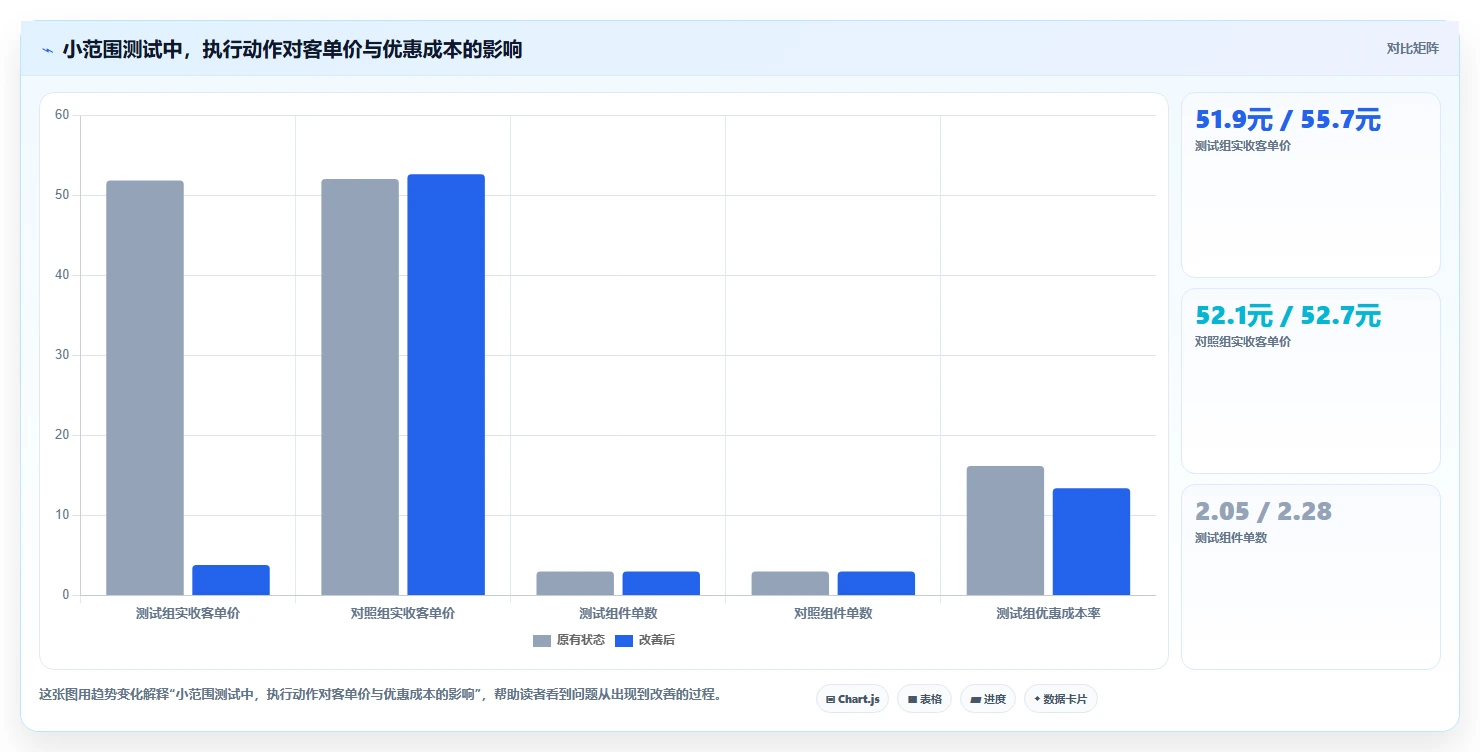The image size is (1480, 752).
Task: Click the x-axis label 测试组实收客单价
Action: tap(188, 613)
